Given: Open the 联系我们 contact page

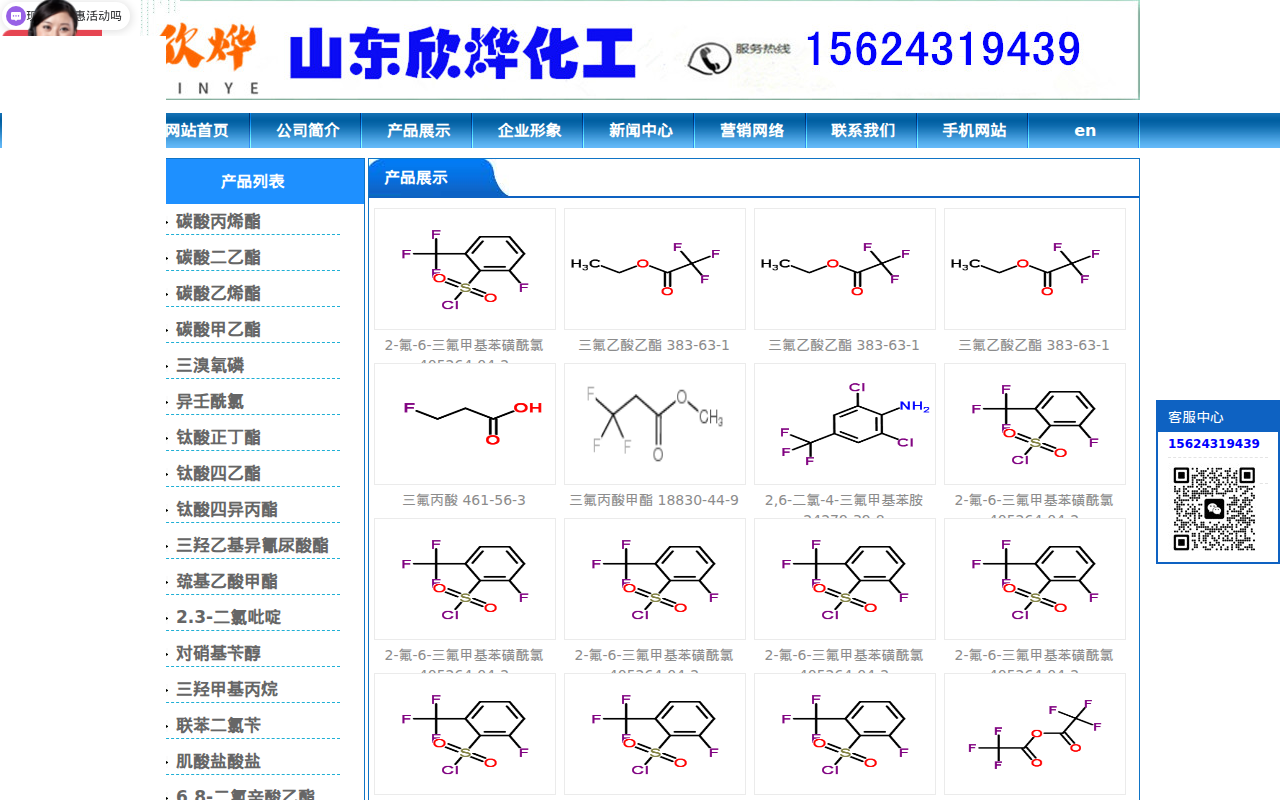Looking at the screenshot, I should pyautogui.click(x=861, y=130).
